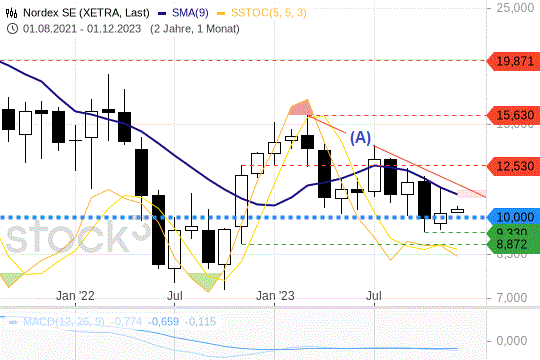Select the blue 10,000 price label

point(513,217)
